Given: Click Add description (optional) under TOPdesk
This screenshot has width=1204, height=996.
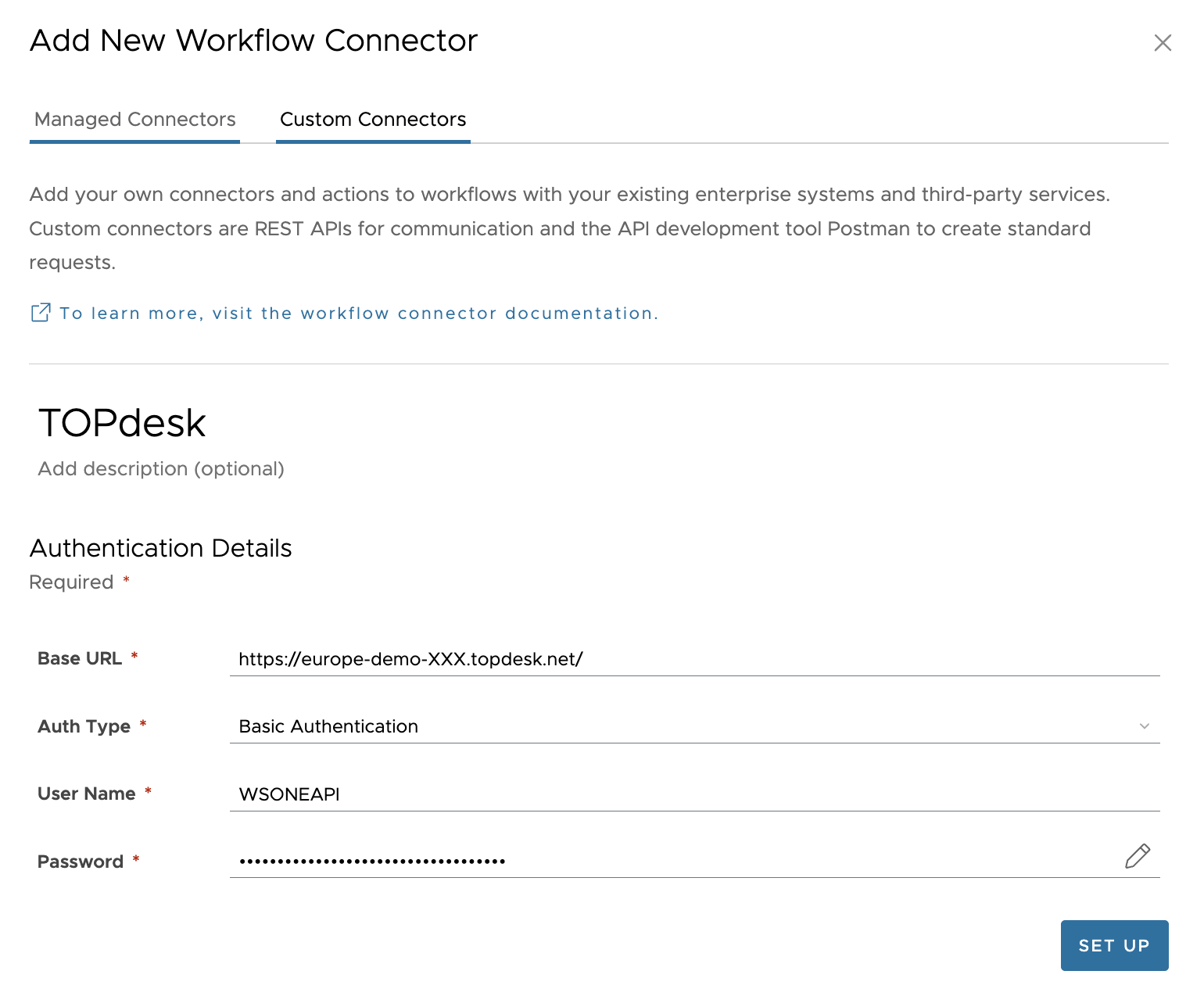Looking at the screenshot, I should tap(161, 468).
